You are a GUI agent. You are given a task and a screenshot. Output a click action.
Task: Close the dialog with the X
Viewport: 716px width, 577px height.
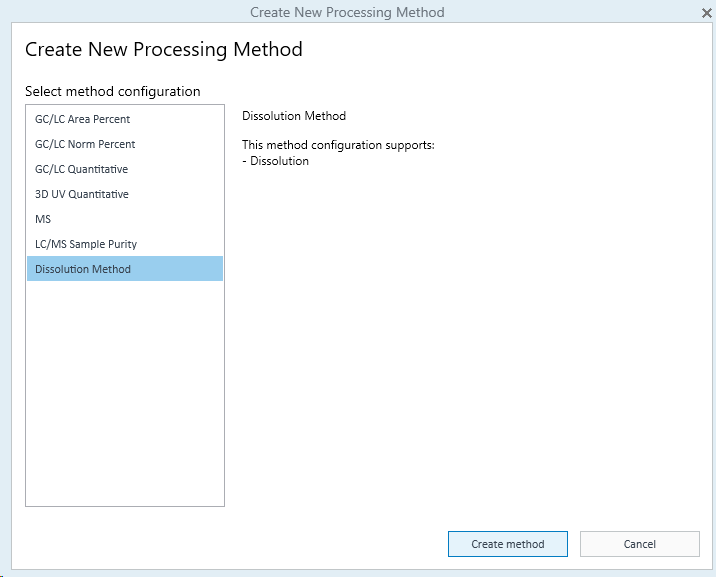point(706,12)
